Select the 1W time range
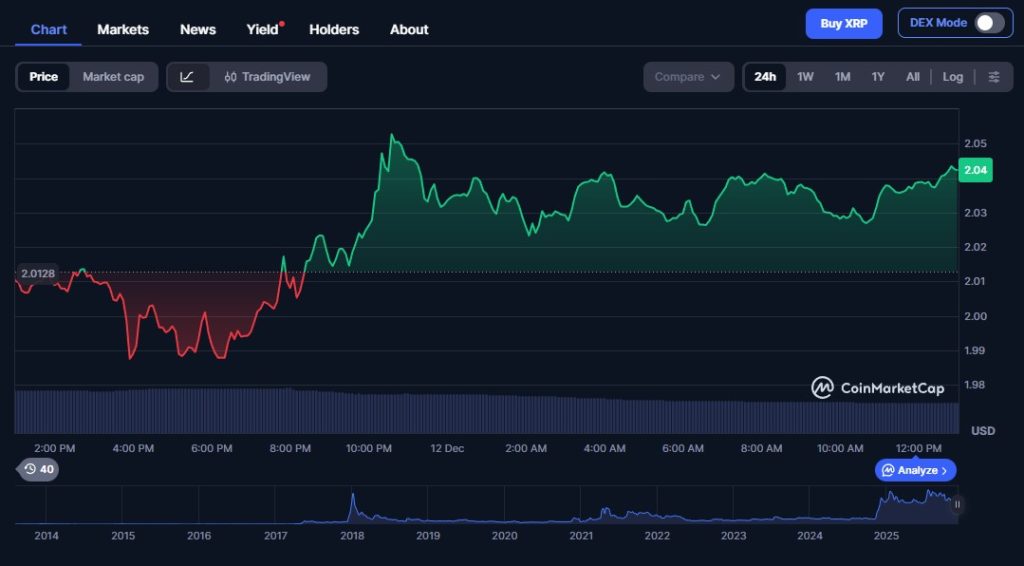1024x566 pixels. [805, 77]
